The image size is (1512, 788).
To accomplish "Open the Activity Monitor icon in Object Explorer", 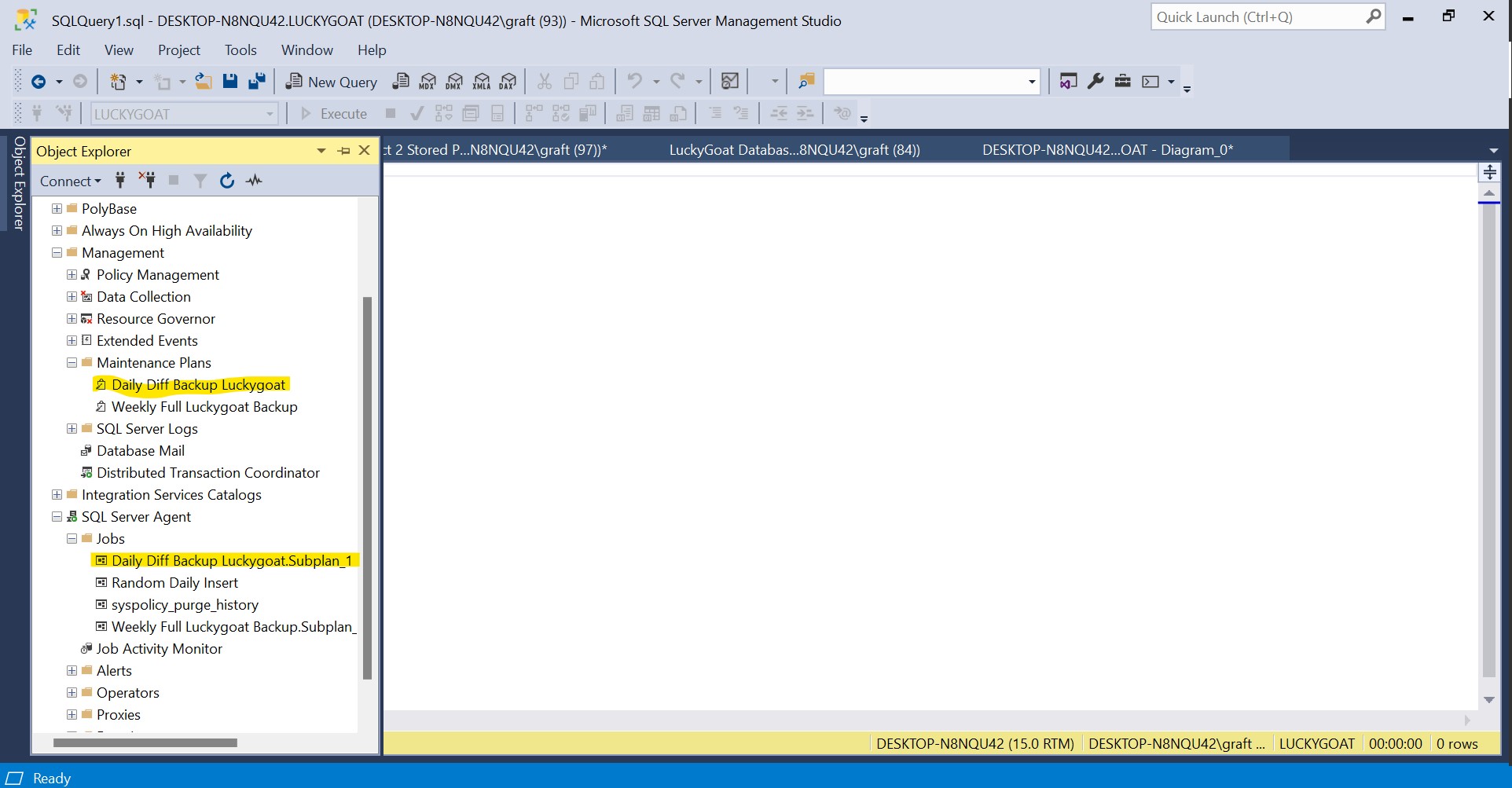I will click(x=254, y=181).
